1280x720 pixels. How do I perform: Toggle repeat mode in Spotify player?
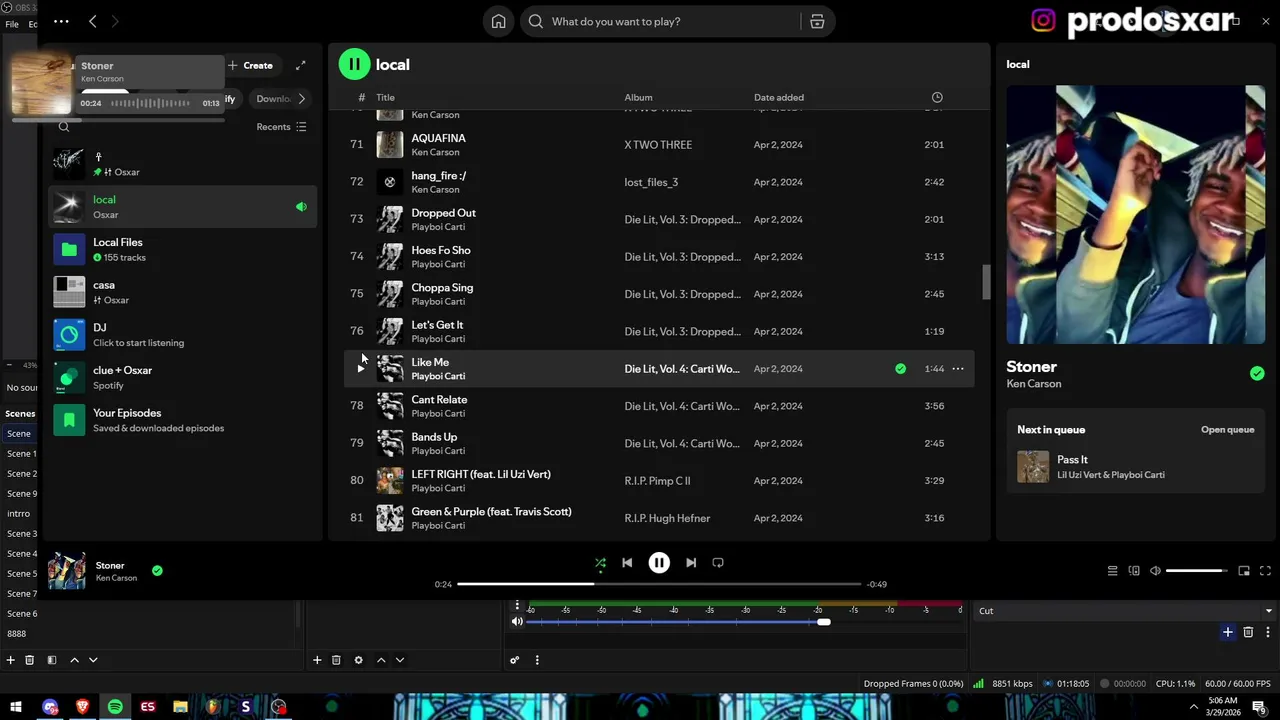(x=718, y=563)
